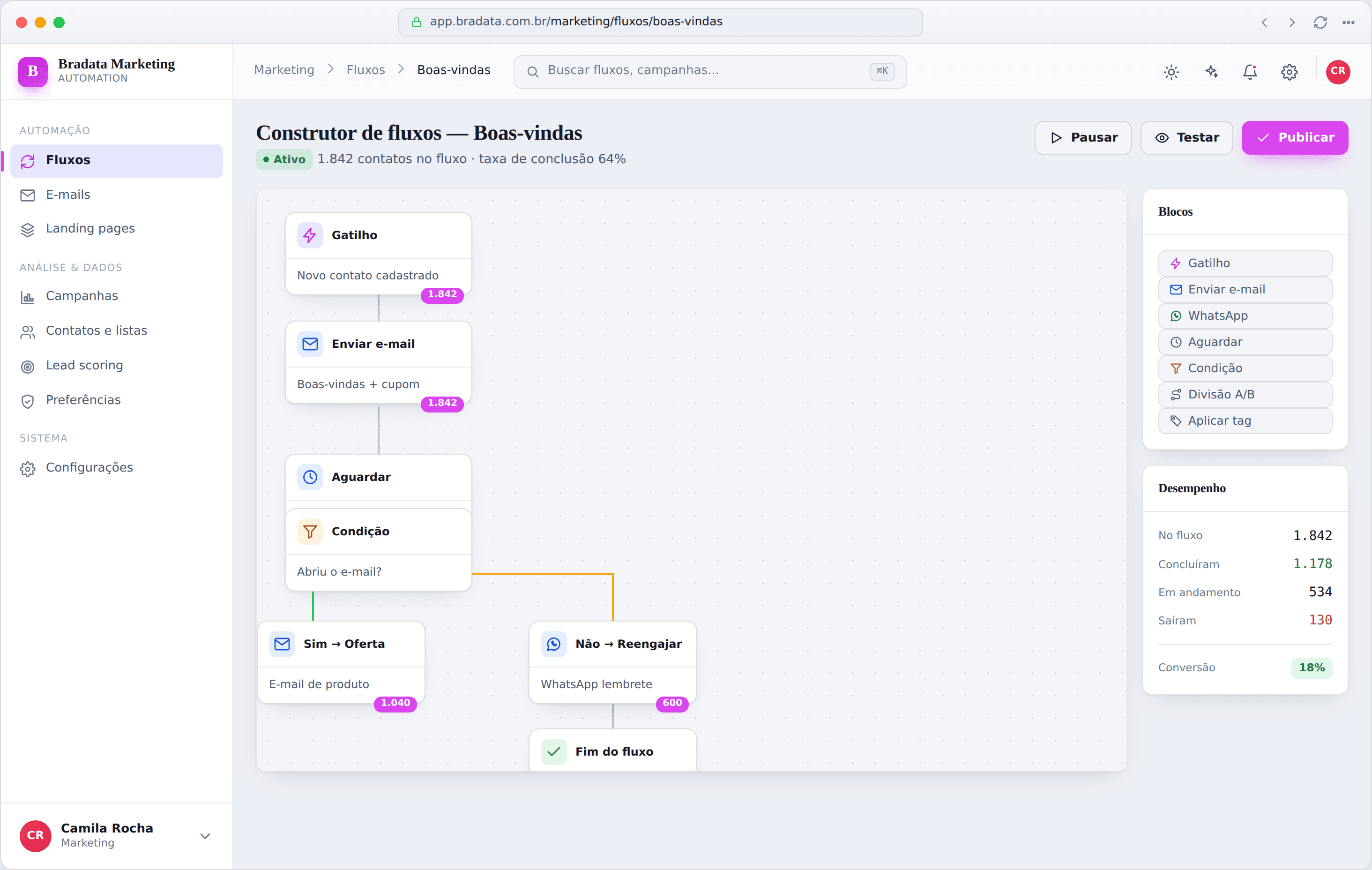Click the funnel icon on the Condição node

tap(310, 532)
